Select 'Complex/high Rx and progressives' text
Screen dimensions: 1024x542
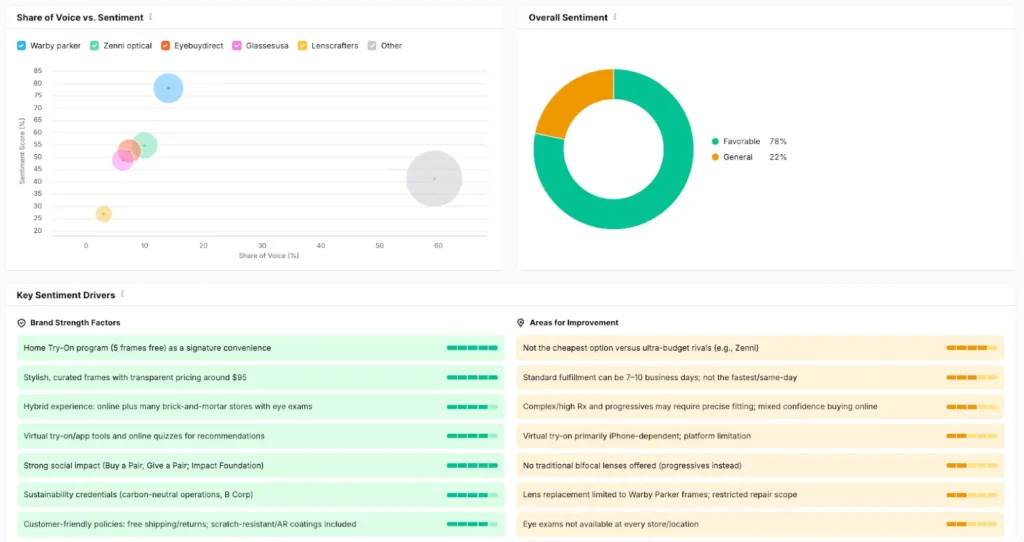click(x=582, y=406)
